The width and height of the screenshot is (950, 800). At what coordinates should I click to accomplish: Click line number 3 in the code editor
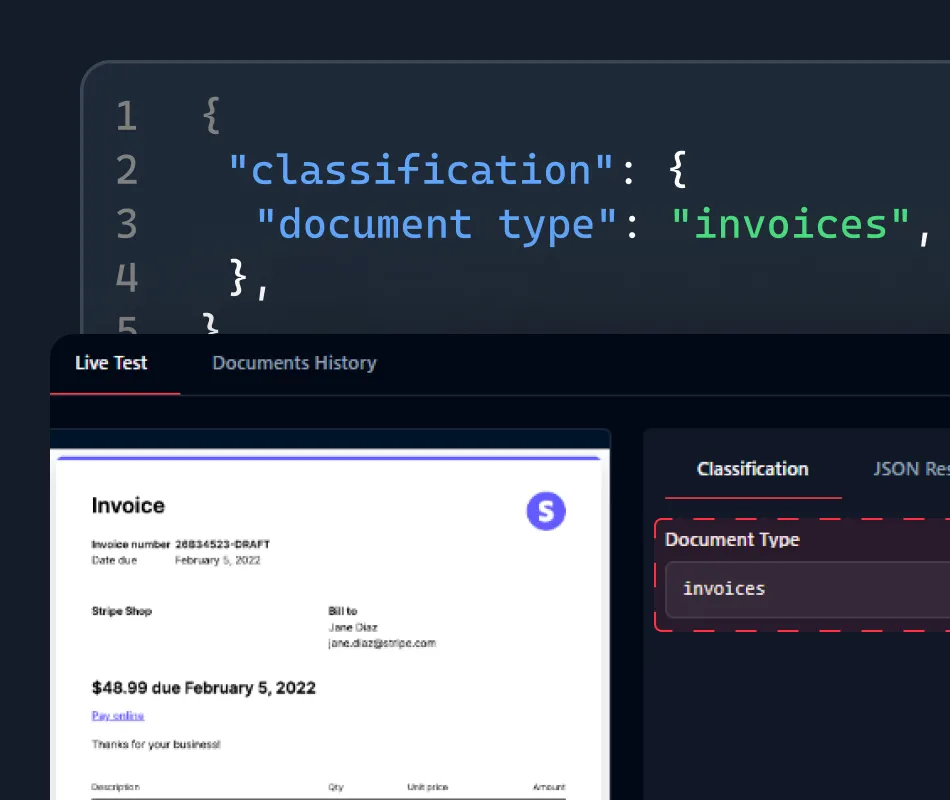pos(126,224)
